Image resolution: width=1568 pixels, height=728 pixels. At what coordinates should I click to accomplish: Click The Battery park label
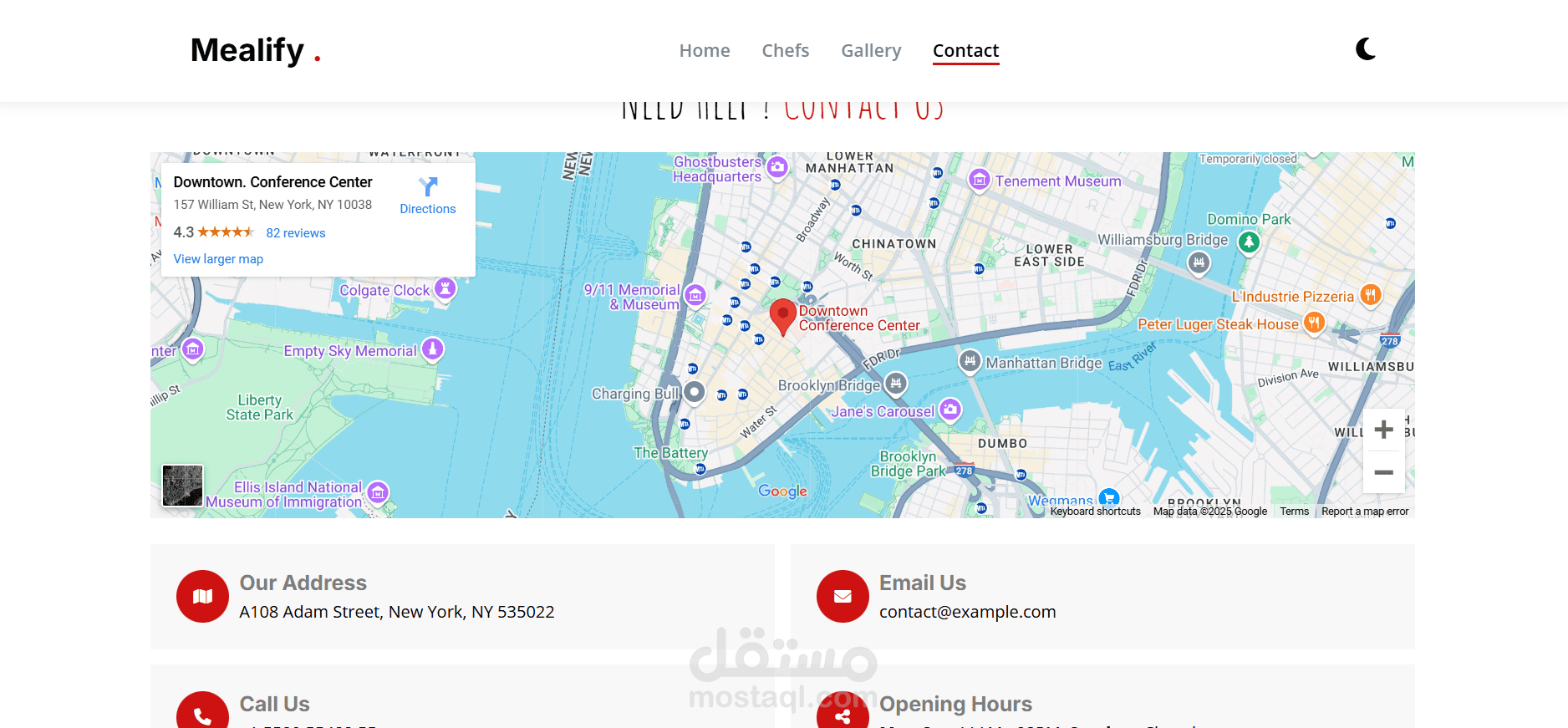[x=670, y=452]
